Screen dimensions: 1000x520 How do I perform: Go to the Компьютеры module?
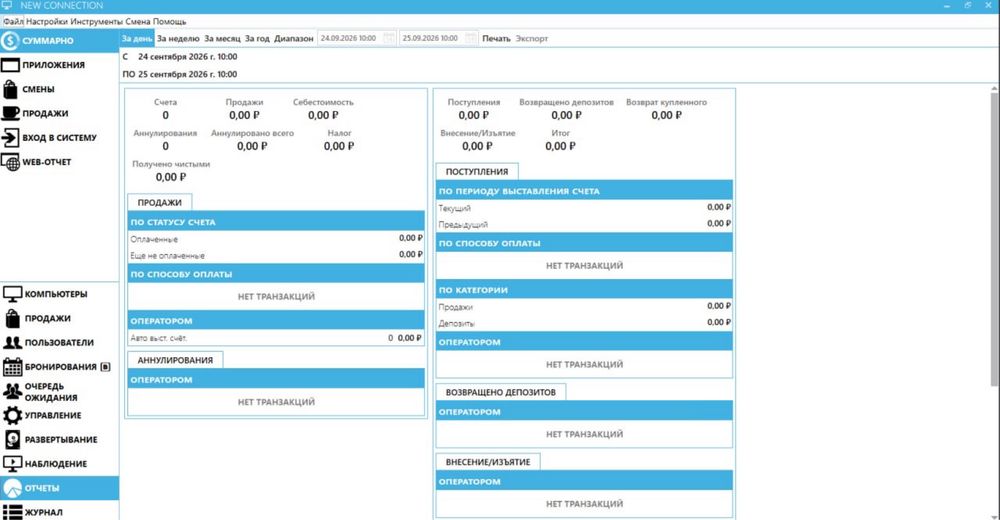(59, 294)
